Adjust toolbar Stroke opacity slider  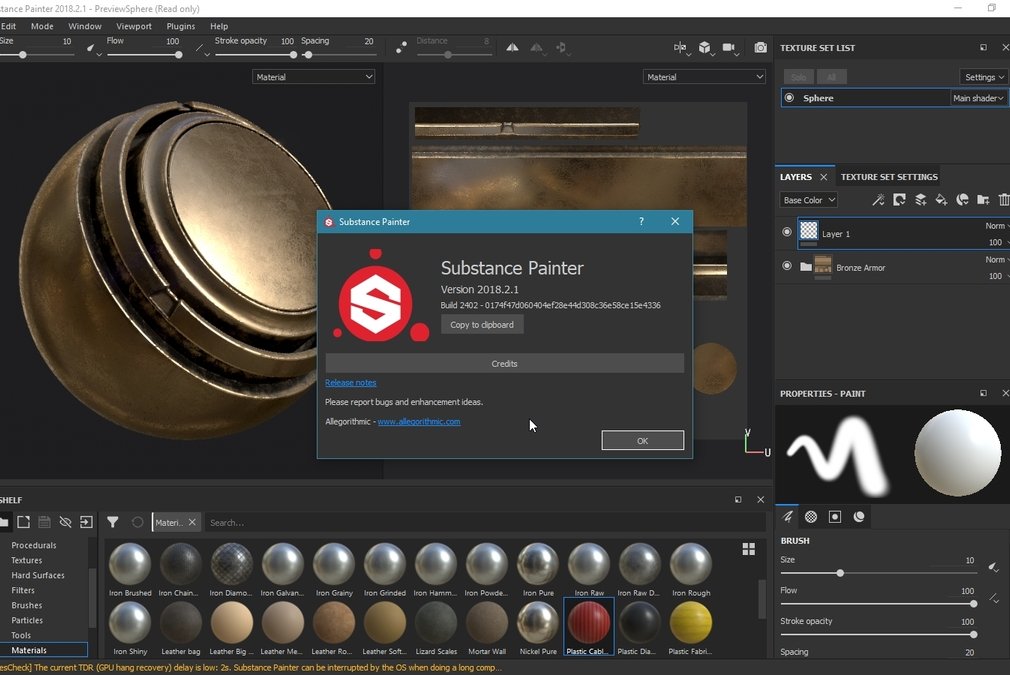(256, 55)
